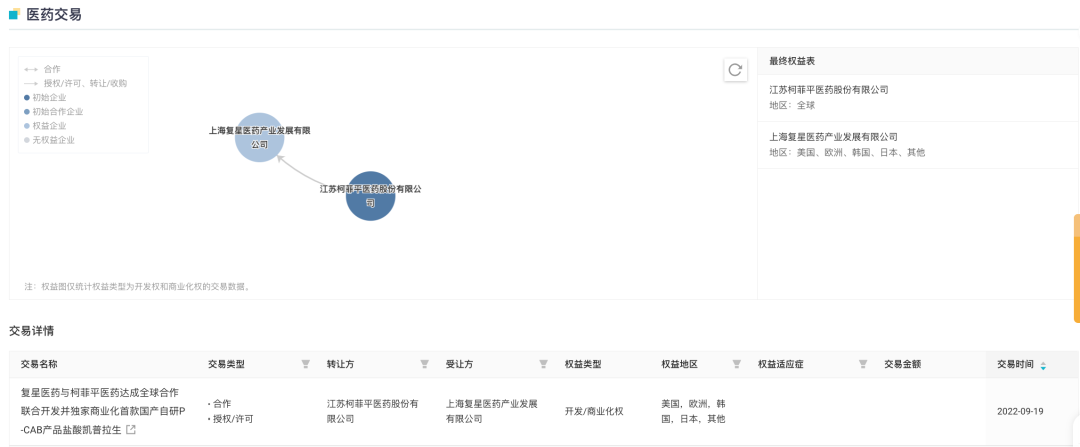Click 授权/许可、转让/收购 legend entry
Viewport: 1080px width, 447px height.
coord(75,83)
